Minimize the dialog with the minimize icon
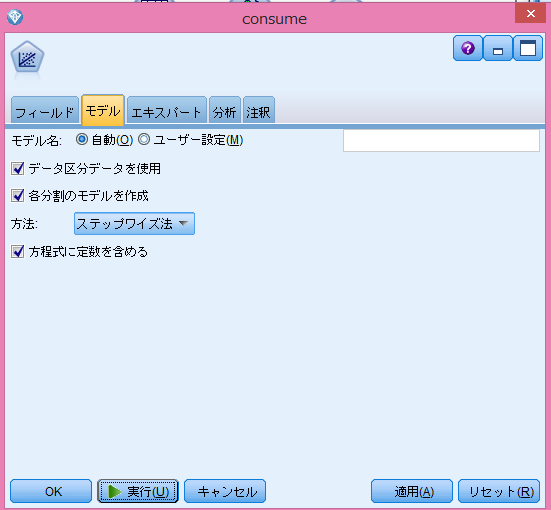 pyautogui.click(x=498, y=48)
